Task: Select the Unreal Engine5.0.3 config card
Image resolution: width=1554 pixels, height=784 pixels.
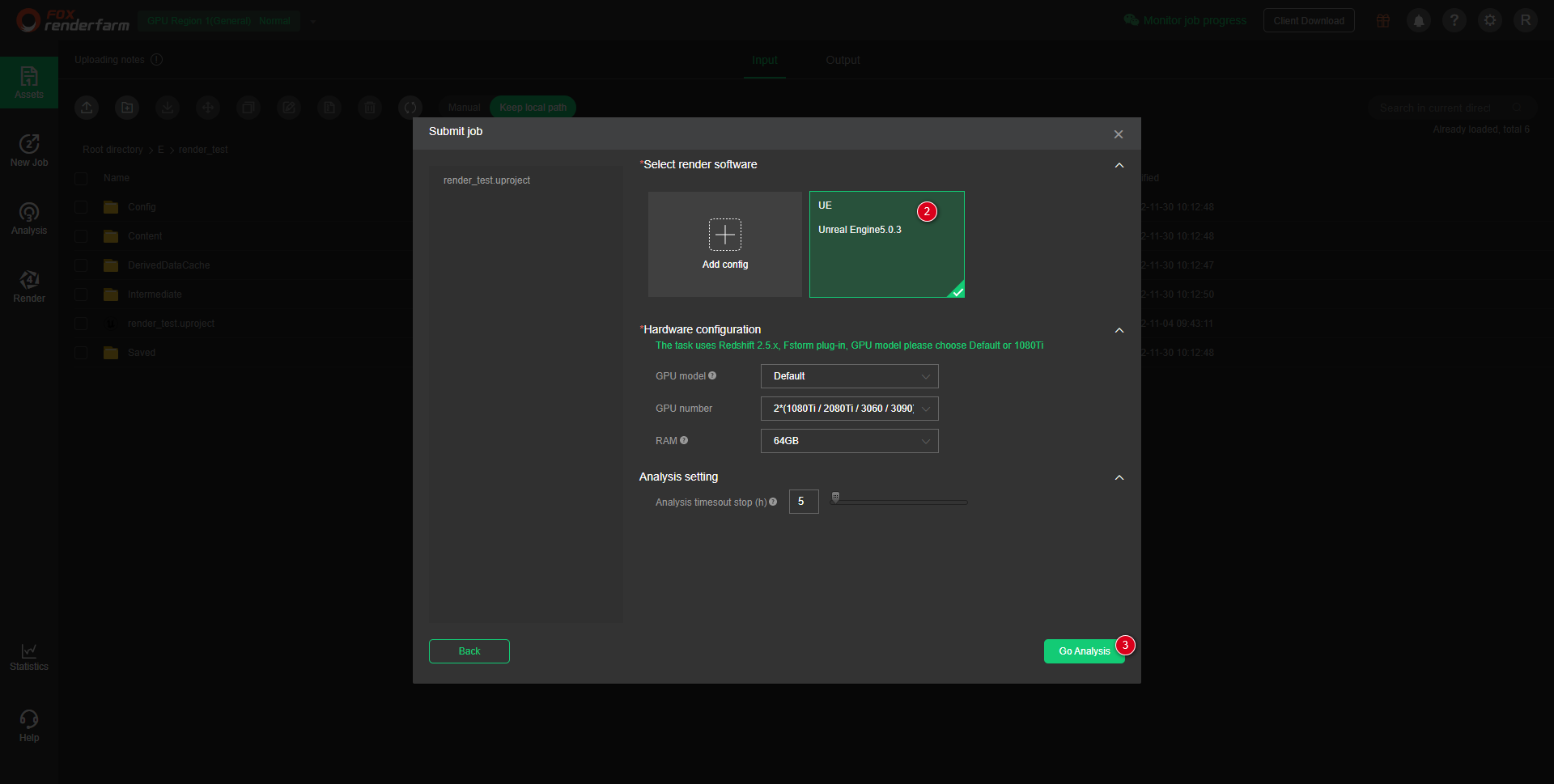Action: click(x=887, y=244)
